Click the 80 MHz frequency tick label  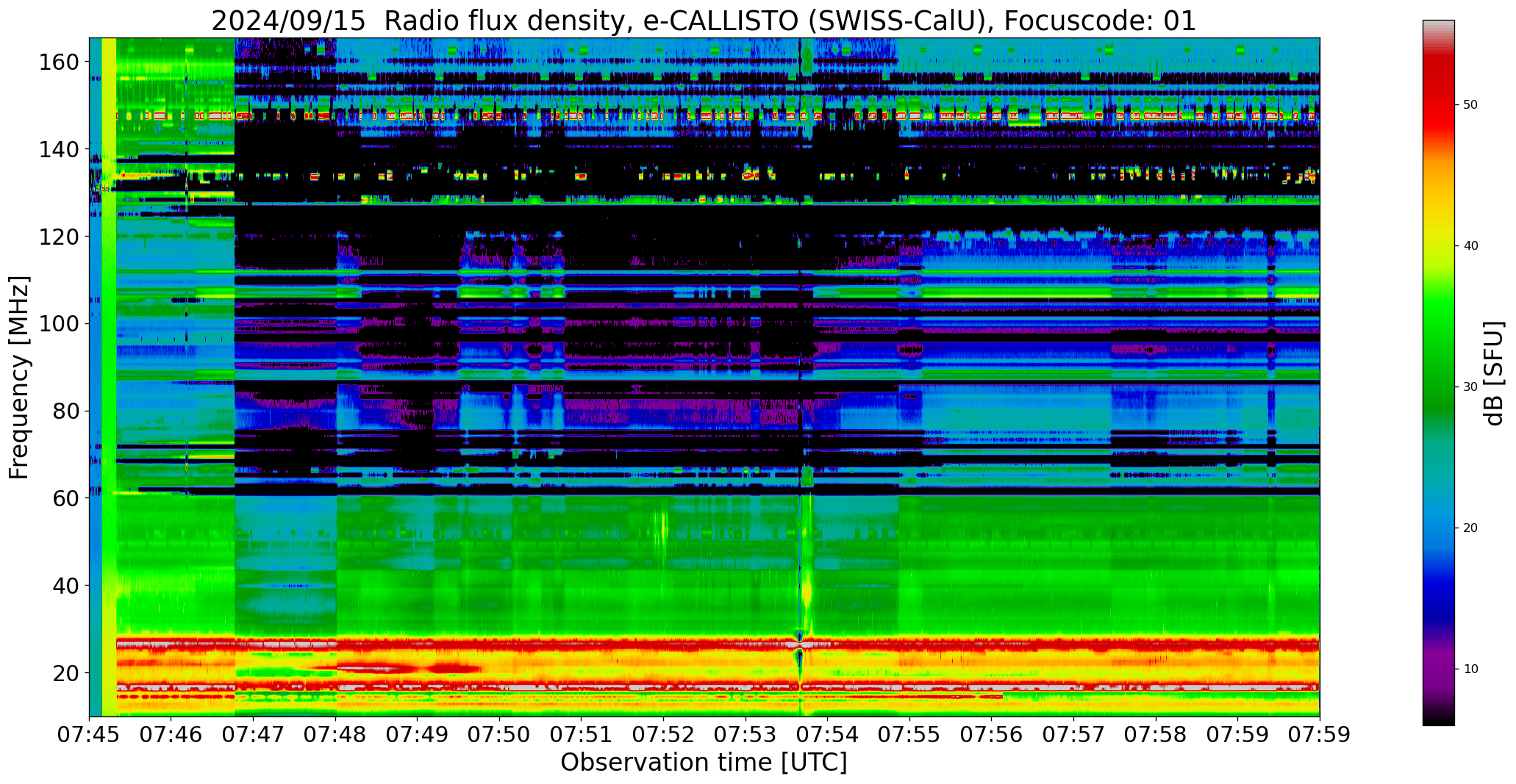(67, 411)
